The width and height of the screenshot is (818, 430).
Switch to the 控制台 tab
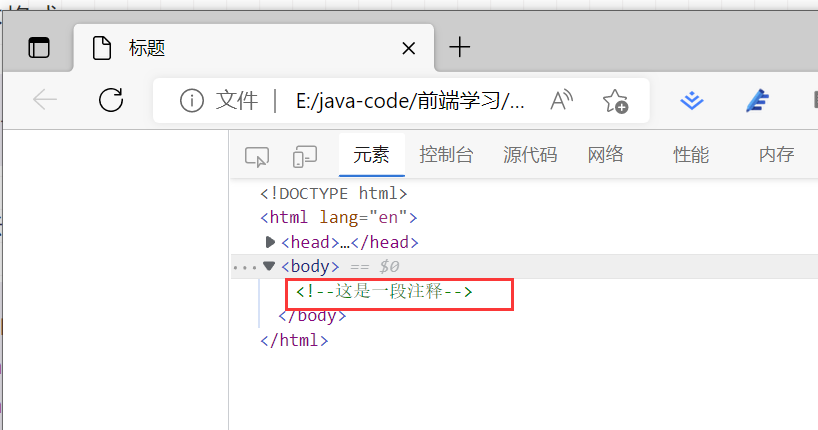click(446, 155)
